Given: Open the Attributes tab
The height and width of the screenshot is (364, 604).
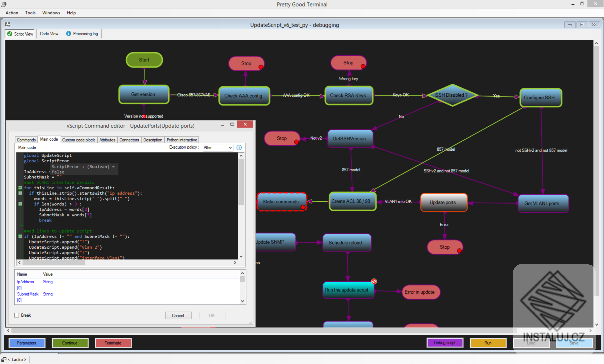Looking at the screenshot, I should coord(107,140).
